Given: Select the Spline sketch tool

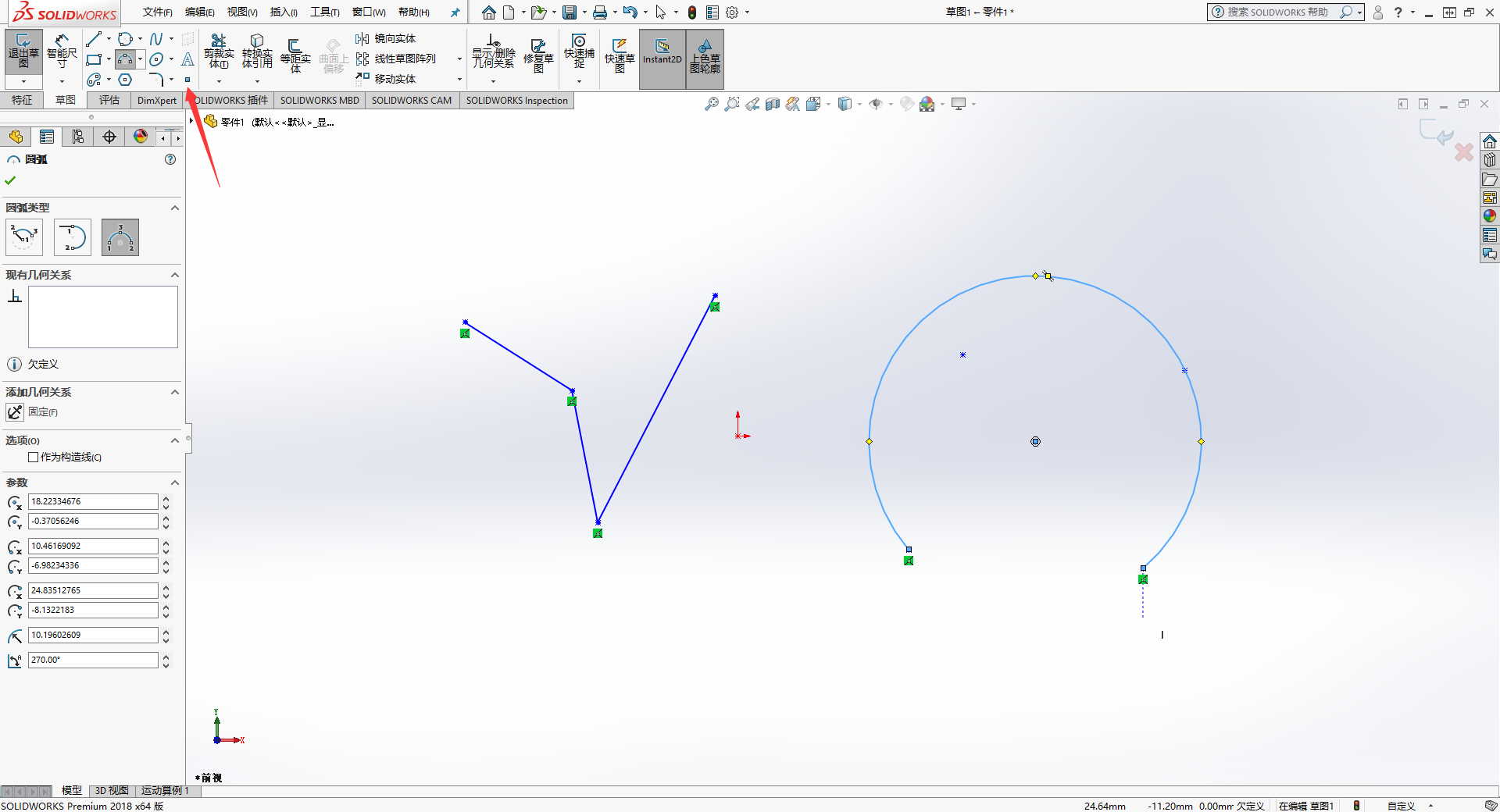Looking at the screenshot, I should [156, 39].
